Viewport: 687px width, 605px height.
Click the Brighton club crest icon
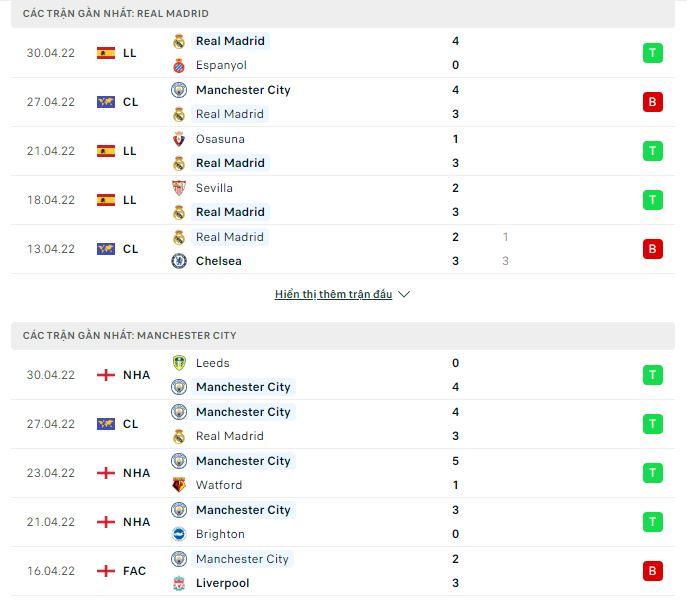[179, 534]
